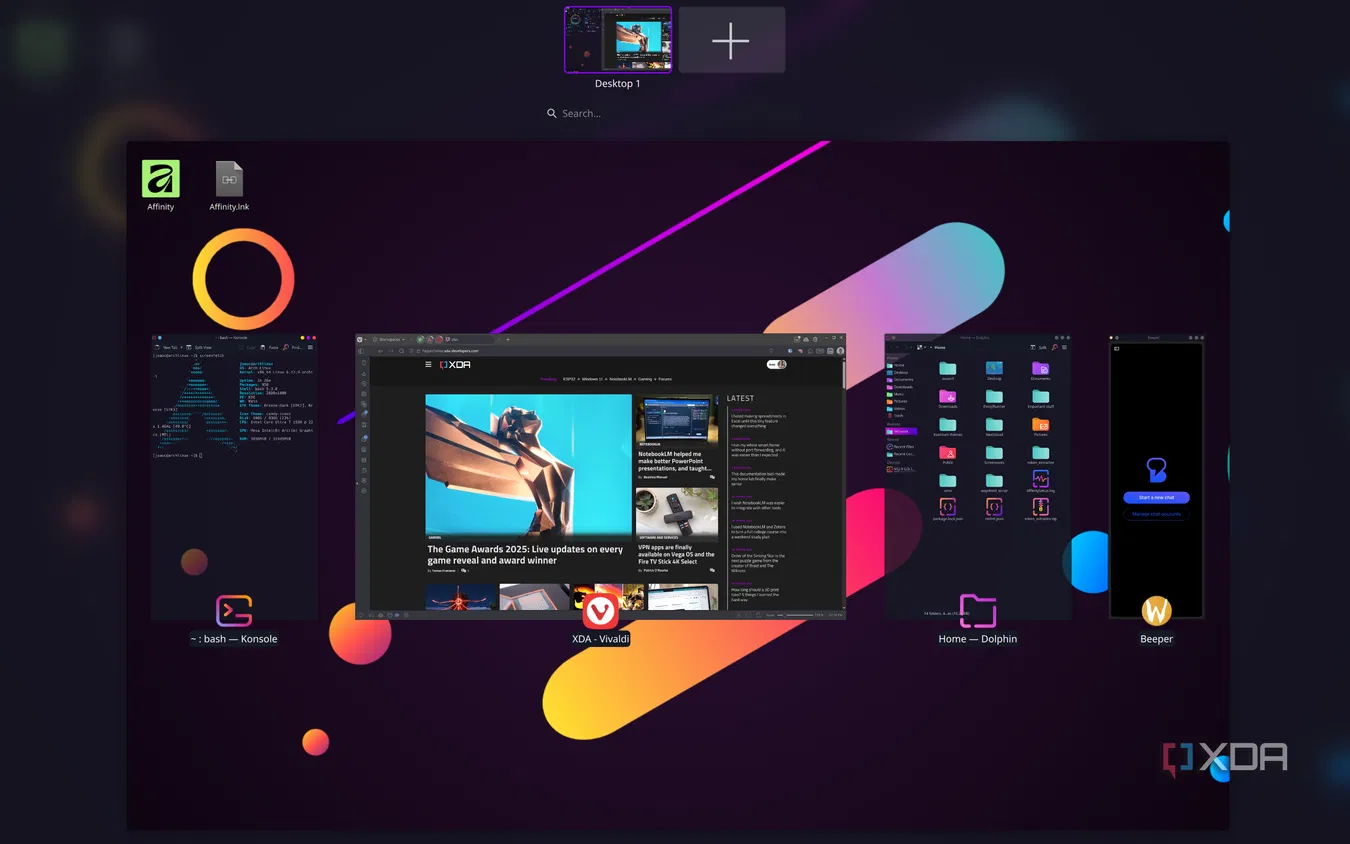Image resolution: width=1350 pixels, height=844 pixels.
Task: Open The Game Awards 2025 article headline
Action: click(x=525, y=555)
